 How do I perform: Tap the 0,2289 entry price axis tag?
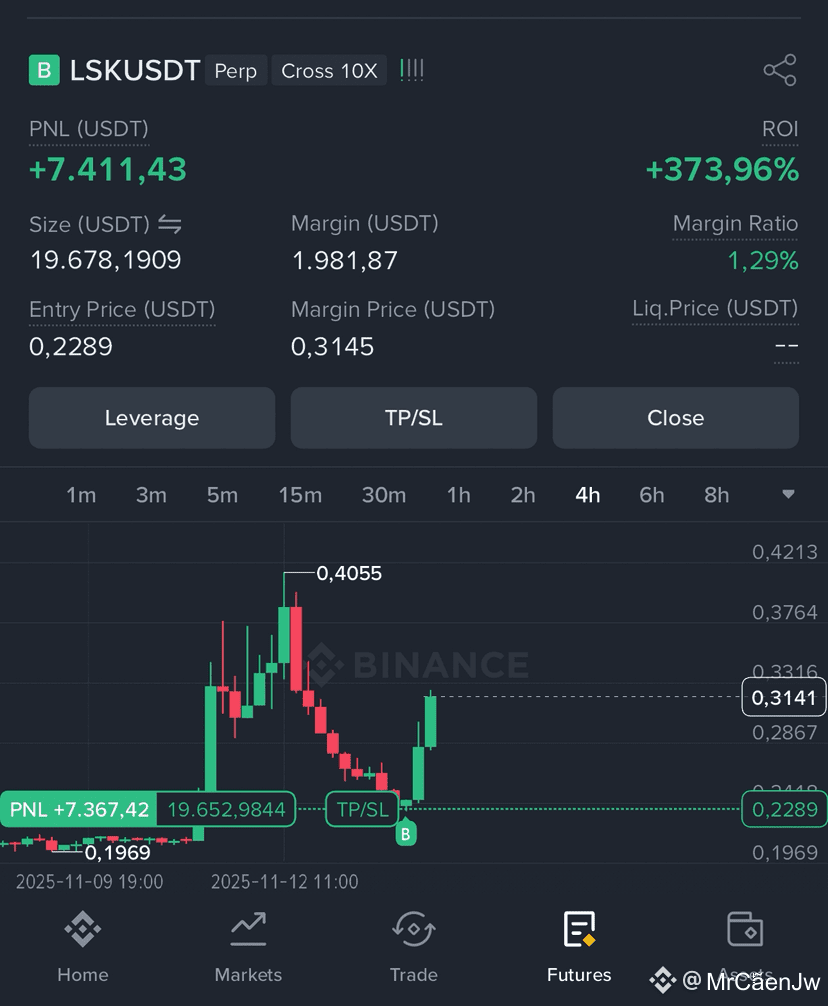[784, 809]
